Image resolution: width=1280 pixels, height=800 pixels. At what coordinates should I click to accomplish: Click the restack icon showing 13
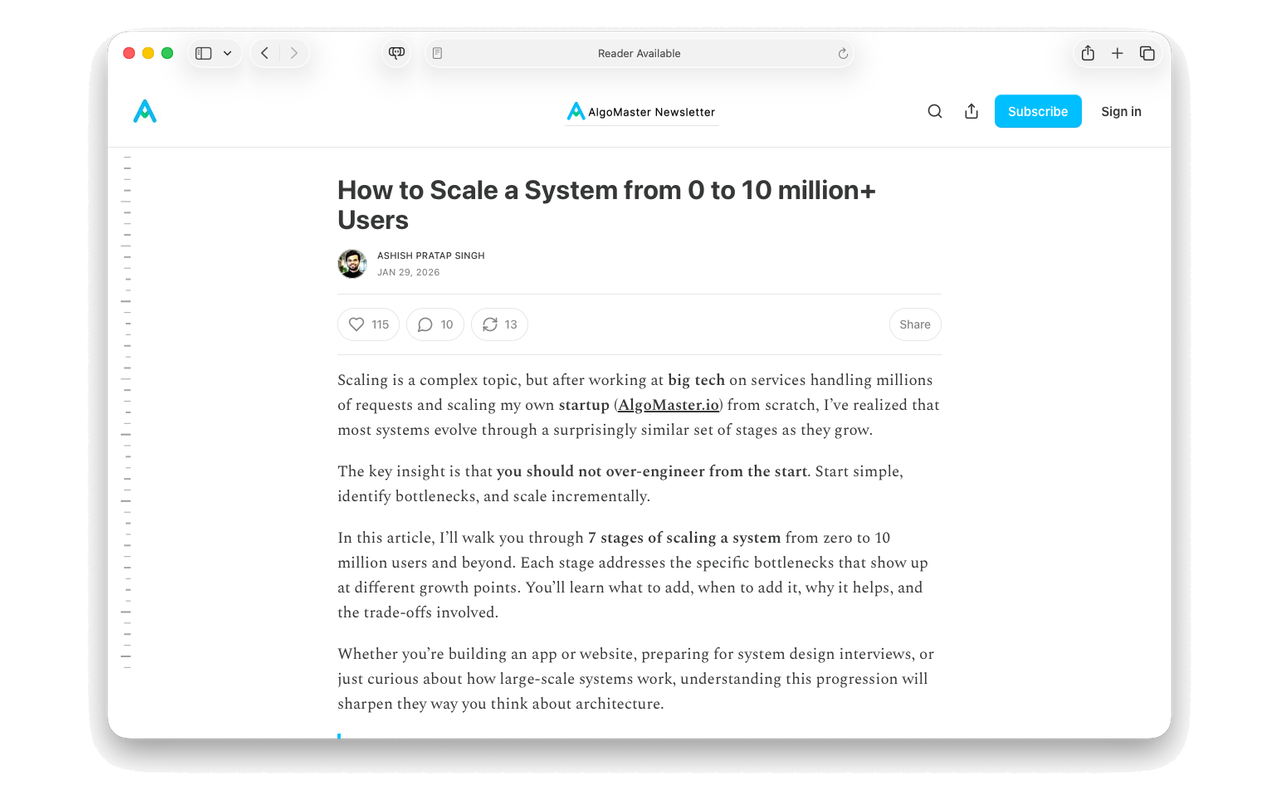[x=490, y=324]
